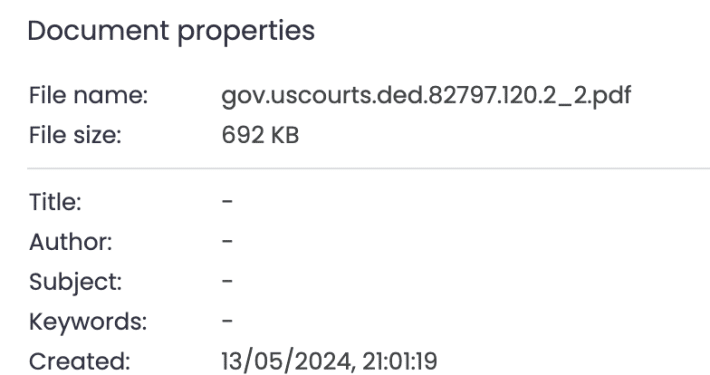Screen dimensions: 710x375
Task: Click the empty Keywords value dash
Action: point(227,321)
